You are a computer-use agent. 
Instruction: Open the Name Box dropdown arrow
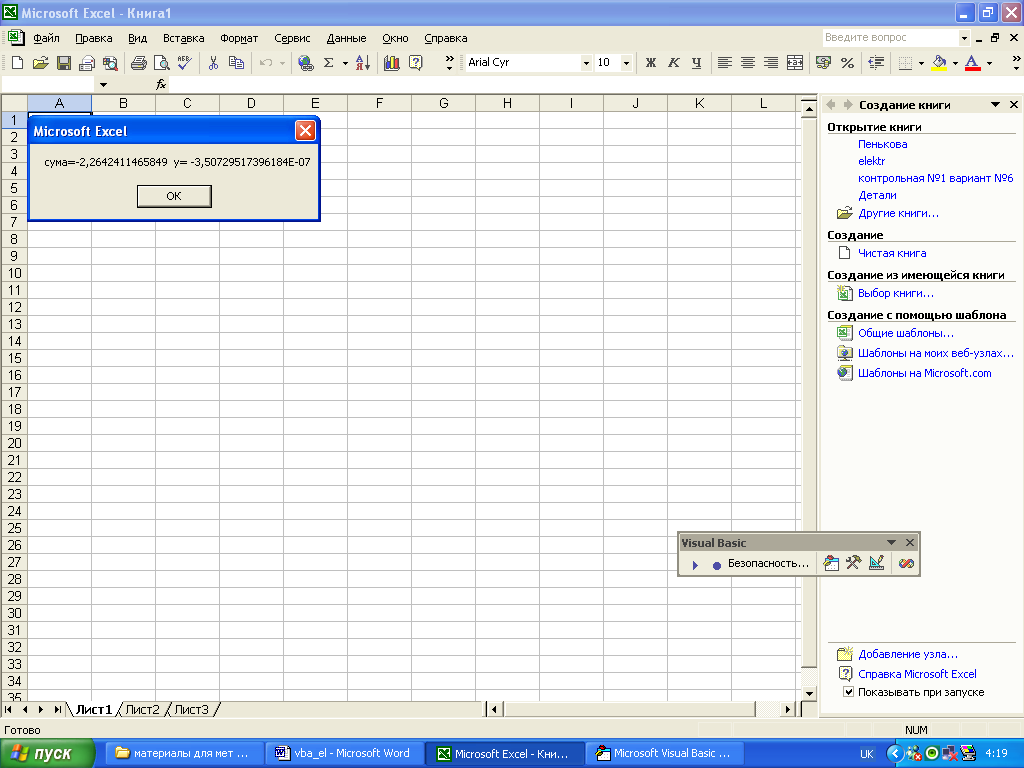pos(103,84)
